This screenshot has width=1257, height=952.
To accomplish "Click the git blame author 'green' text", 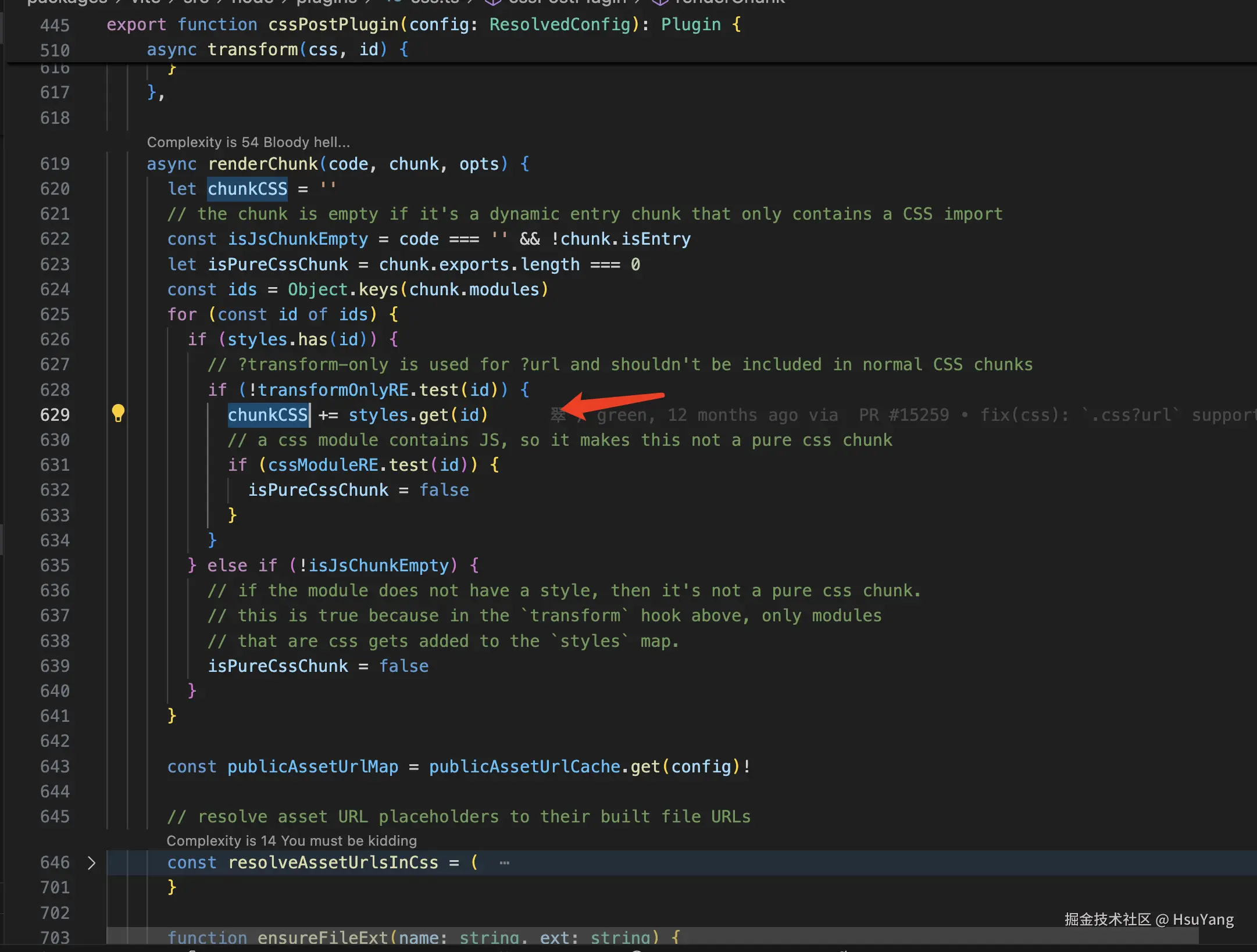I will pyautogui.click(x=622, y=415).
